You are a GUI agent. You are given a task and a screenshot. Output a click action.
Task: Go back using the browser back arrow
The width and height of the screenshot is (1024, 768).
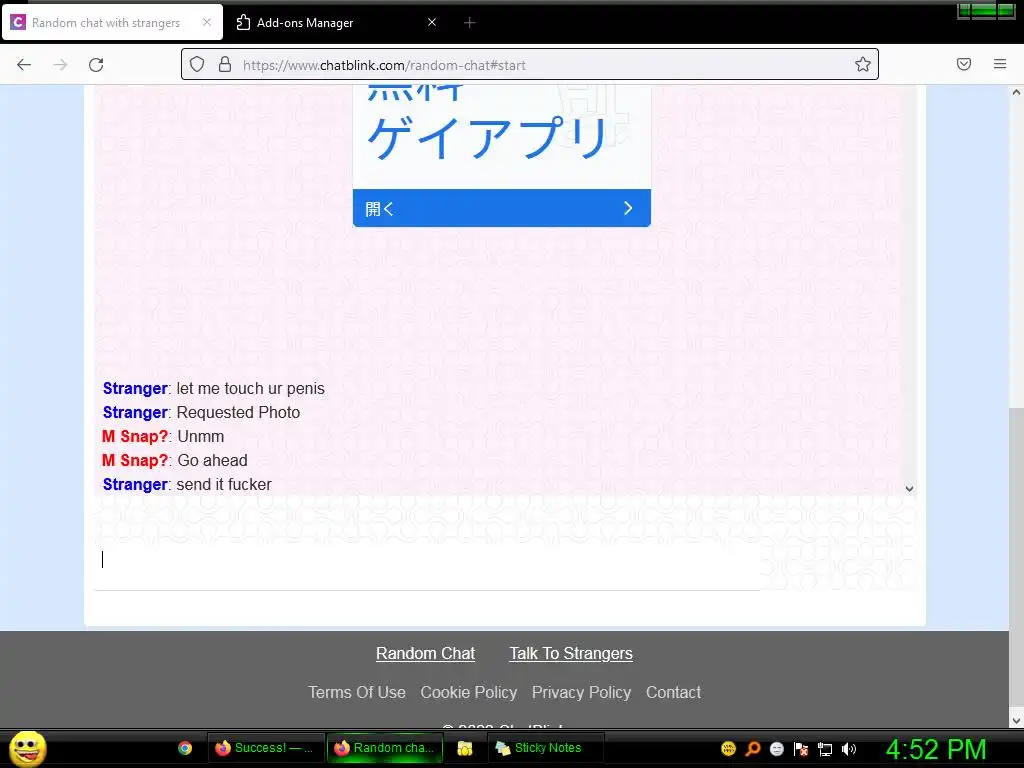24,65
